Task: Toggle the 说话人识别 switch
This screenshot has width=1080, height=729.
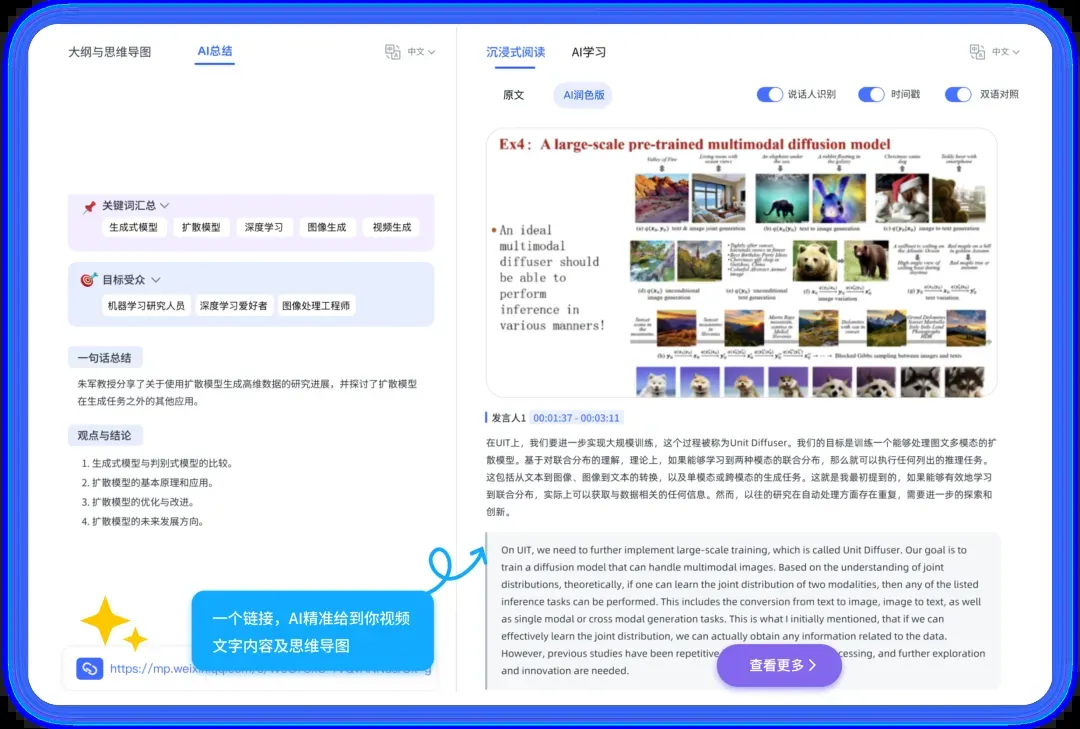Action: coord(769,94)
